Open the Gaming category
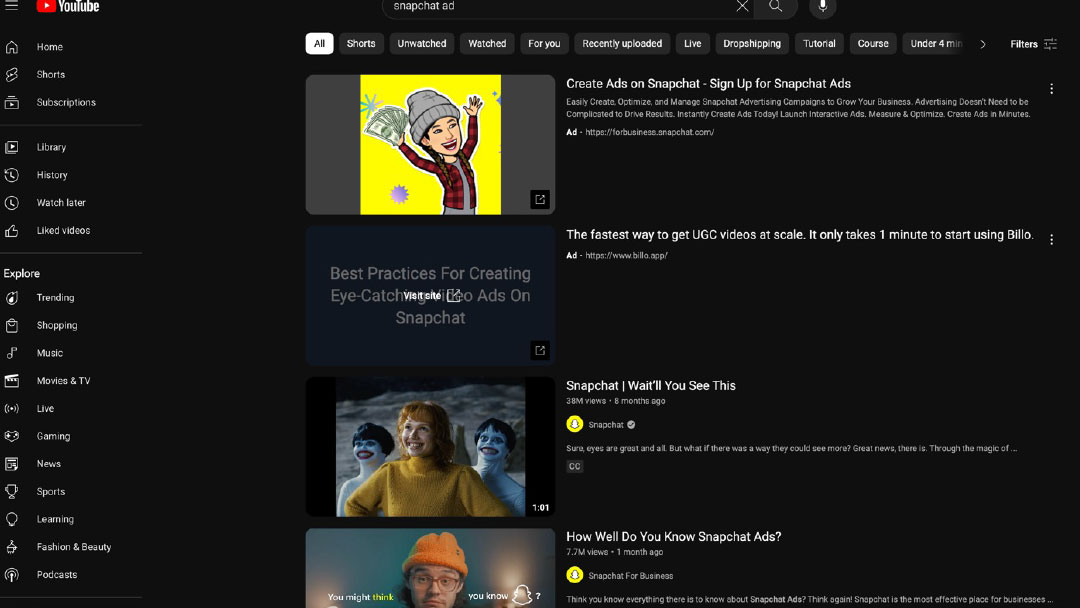 [53, 437]
